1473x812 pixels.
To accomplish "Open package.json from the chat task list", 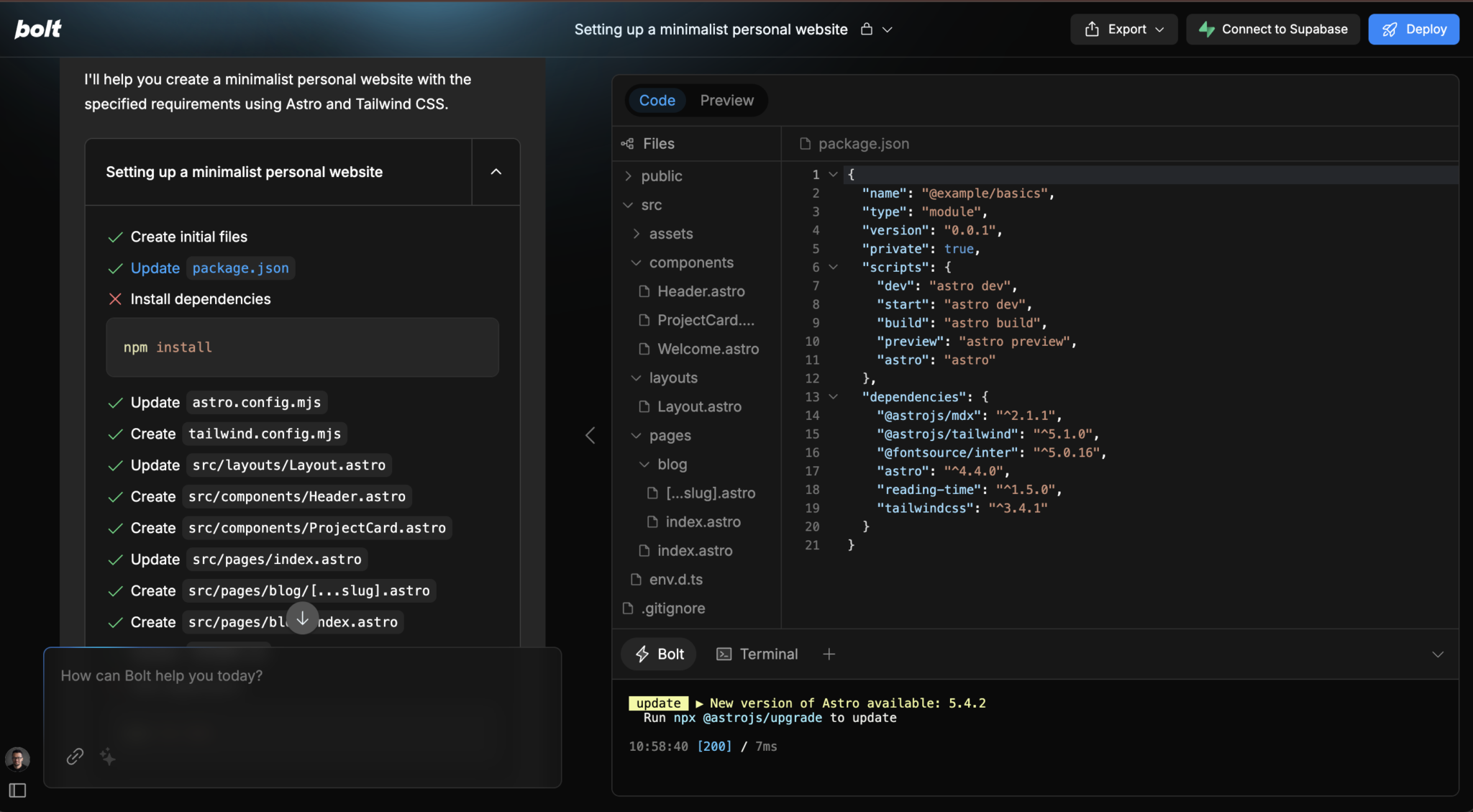I will [240, 268].
